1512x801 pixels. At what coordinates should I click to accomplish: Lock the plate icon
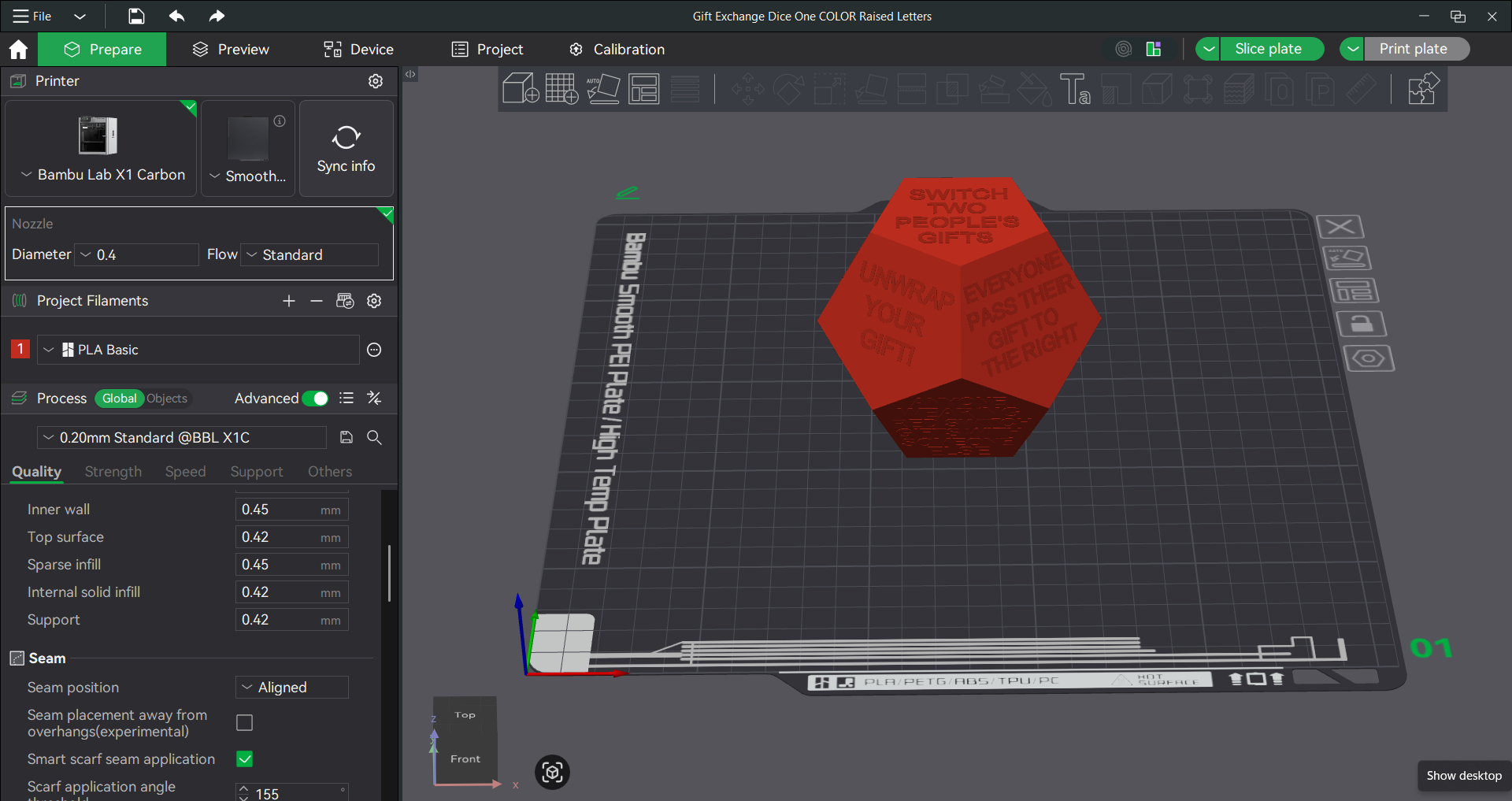click(x=1362, y=324)
